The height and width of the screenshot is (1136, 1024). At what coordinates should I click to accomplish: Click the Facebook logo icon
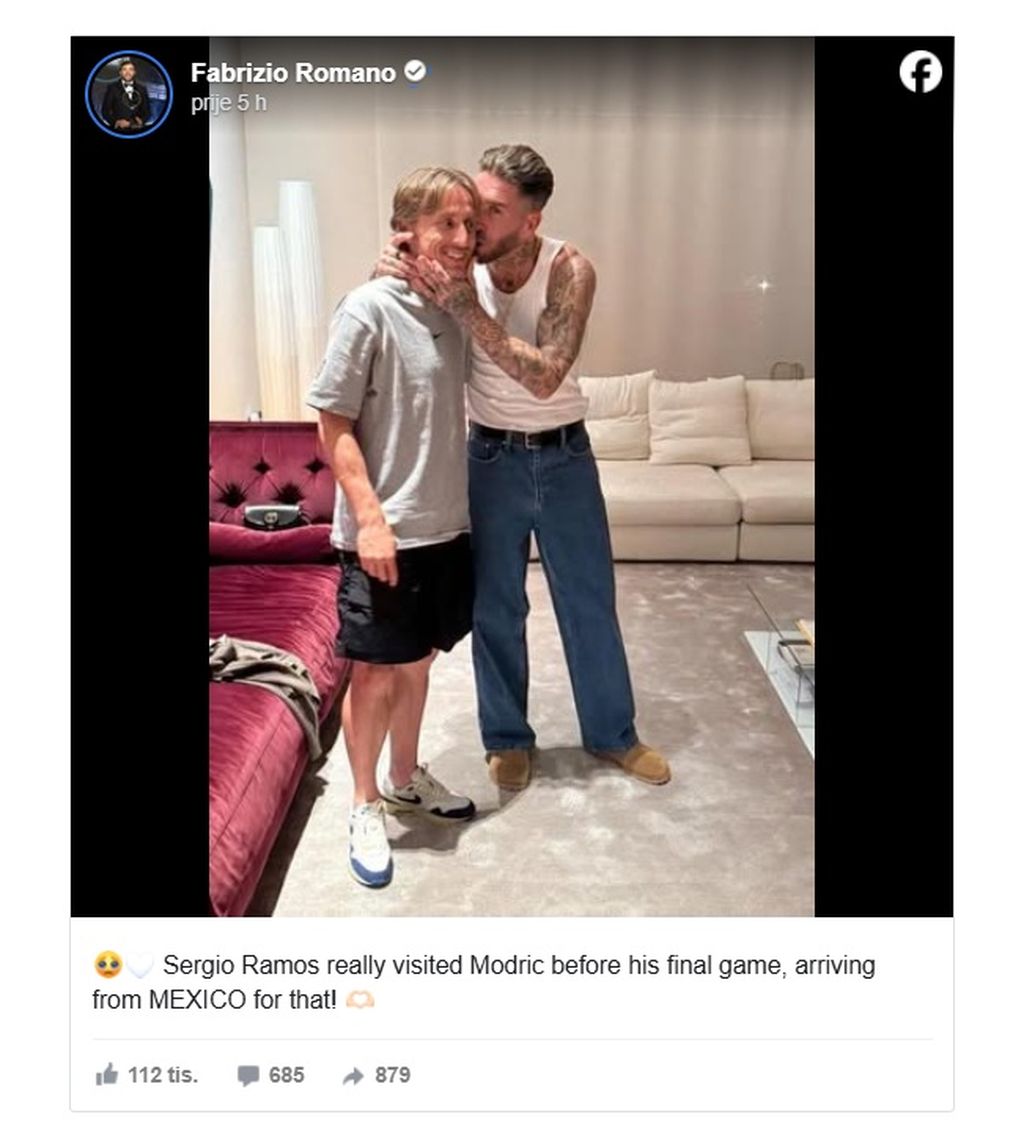(920, 72)
